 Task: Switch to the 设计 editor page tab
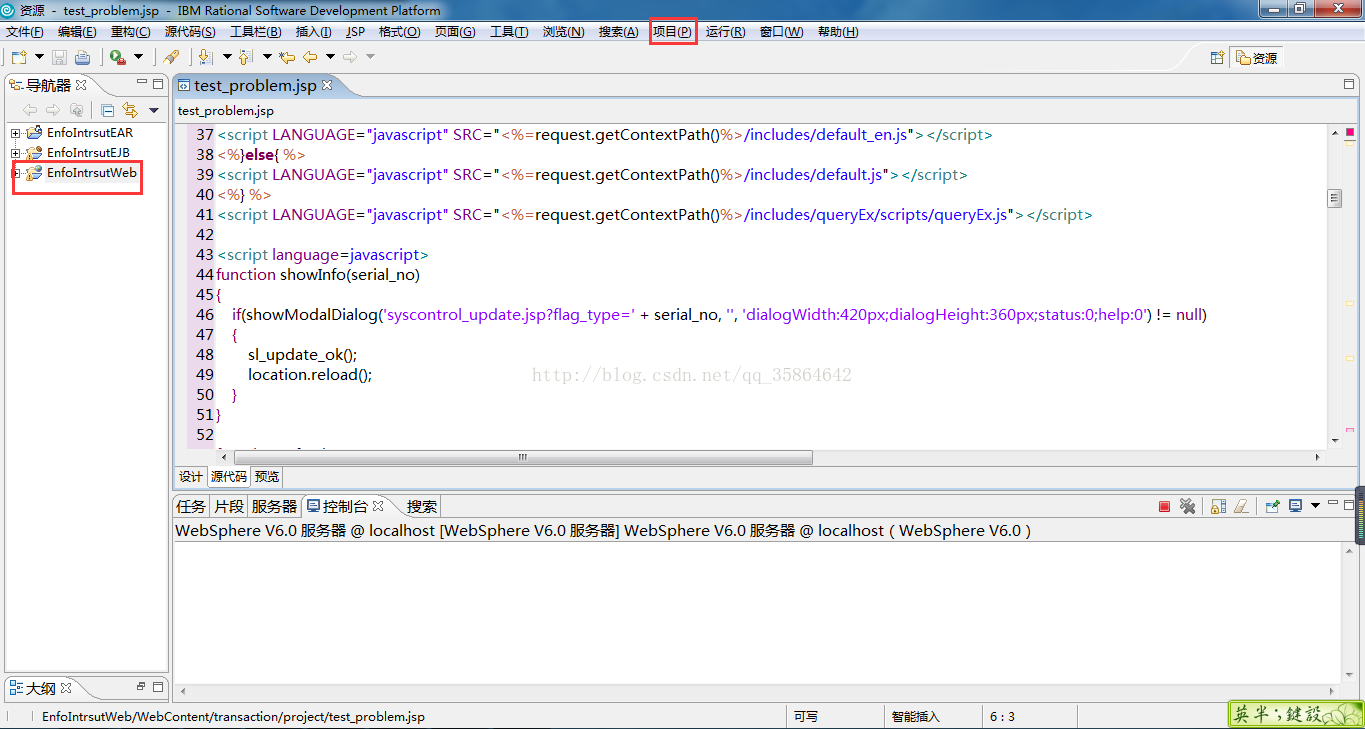point(190,477)
